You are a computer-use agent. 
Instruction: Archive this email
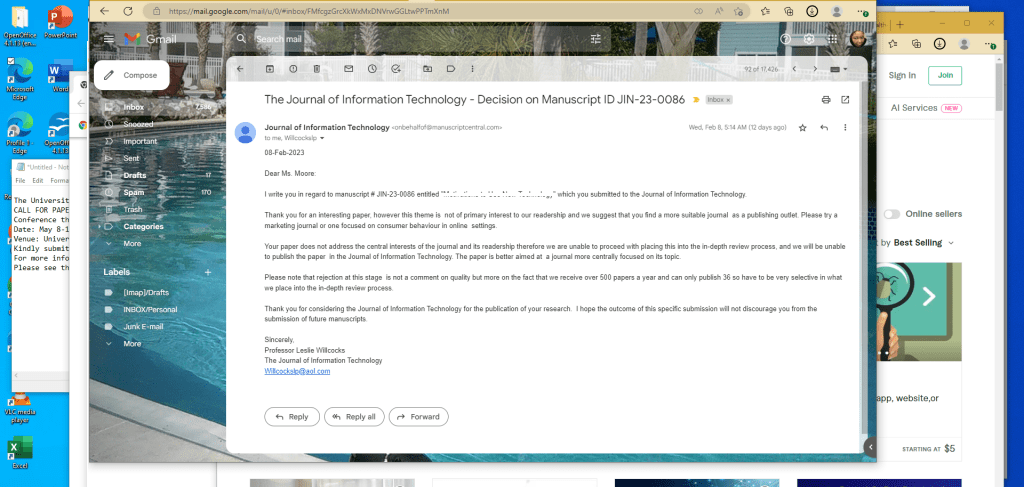coord(270,69)
